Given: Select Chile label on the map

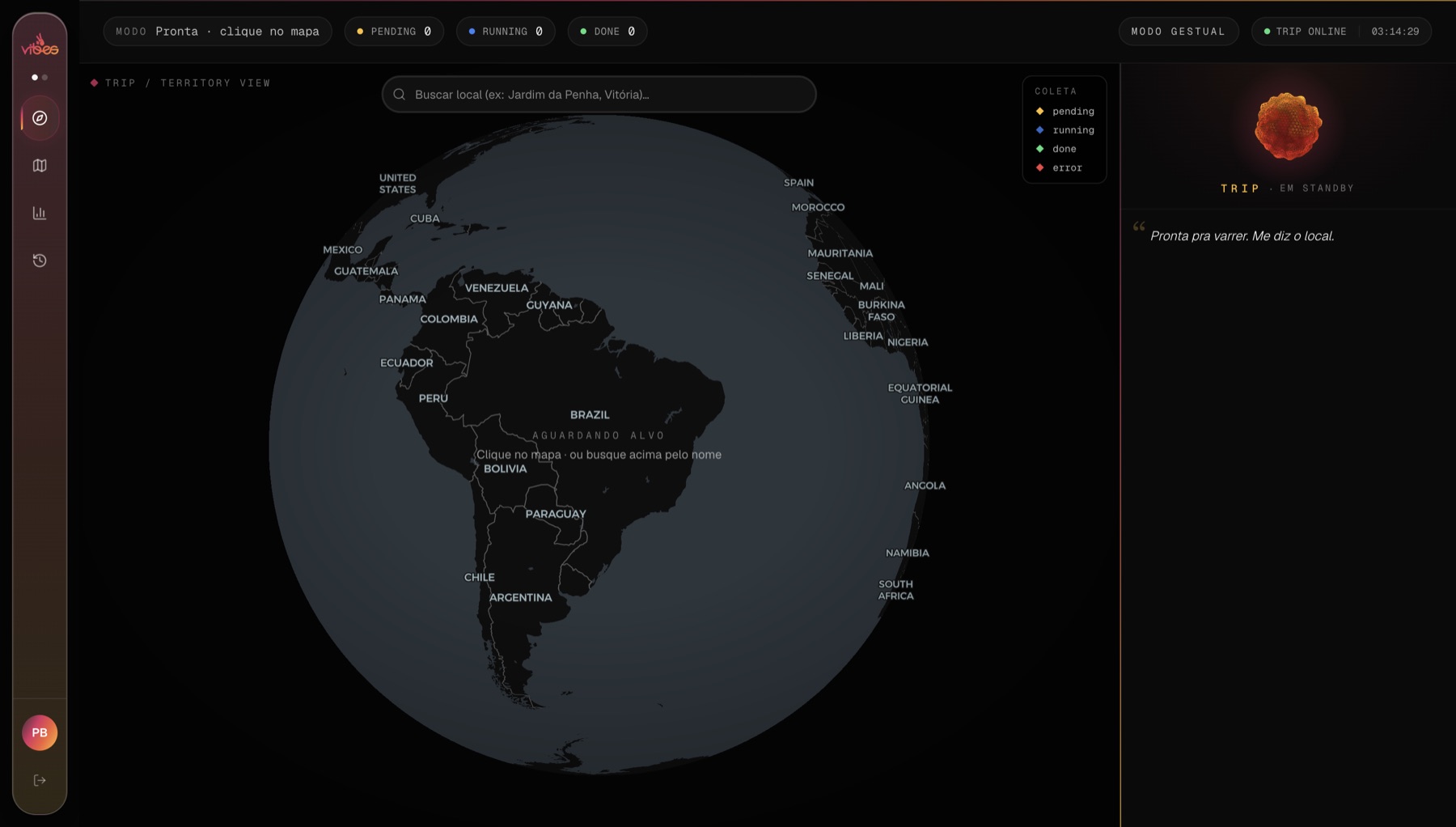Looking at the screenshot, I should pos(479,578).
